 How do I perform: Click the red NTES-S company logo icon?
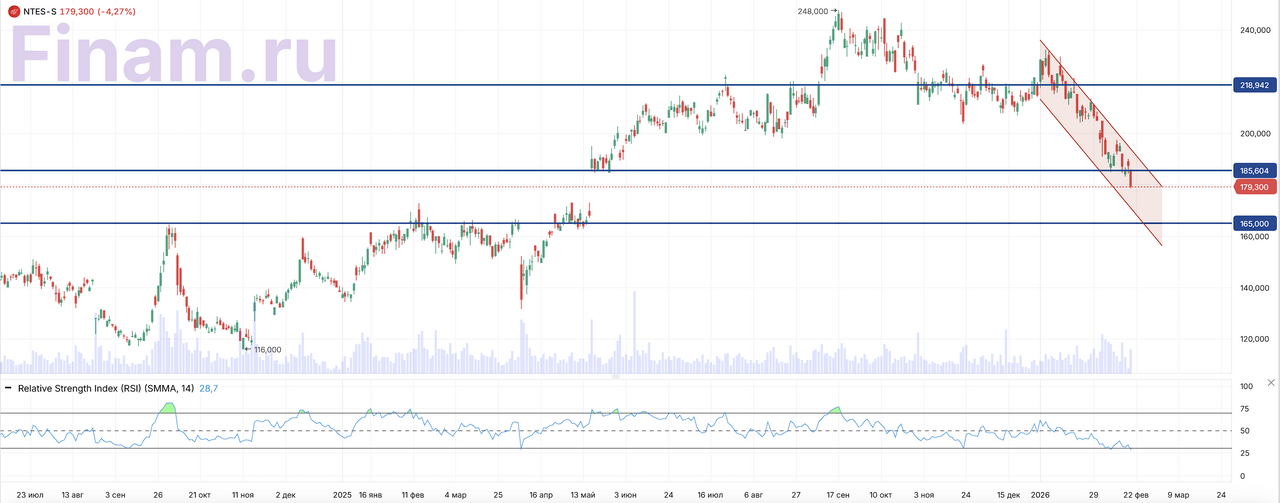13,11
